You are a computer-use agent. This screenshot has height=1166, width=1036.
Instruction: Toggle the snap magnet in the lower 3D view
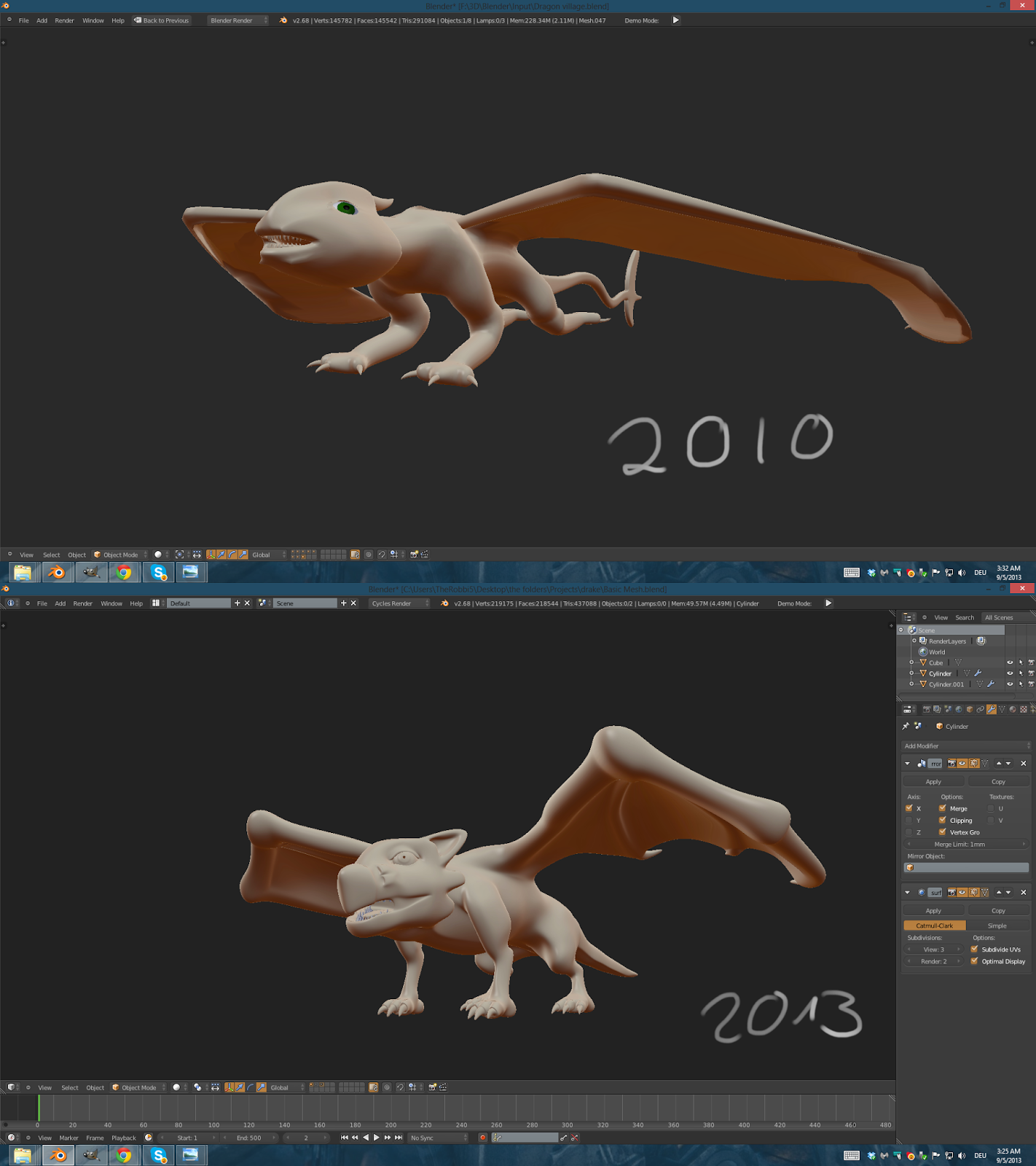pos(400,1087)
